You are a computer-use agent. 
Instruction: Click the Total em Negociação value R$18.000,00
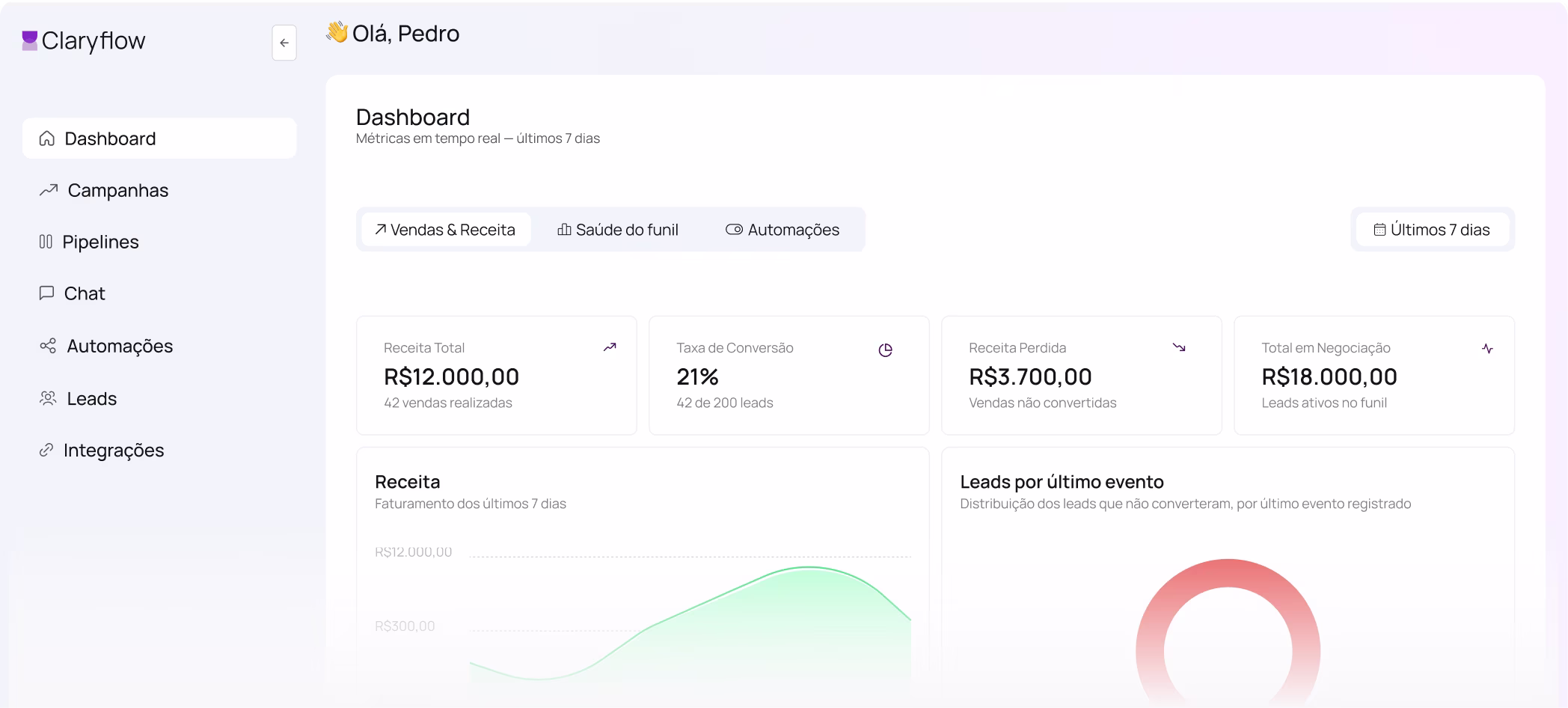(x=1329, y=376)
